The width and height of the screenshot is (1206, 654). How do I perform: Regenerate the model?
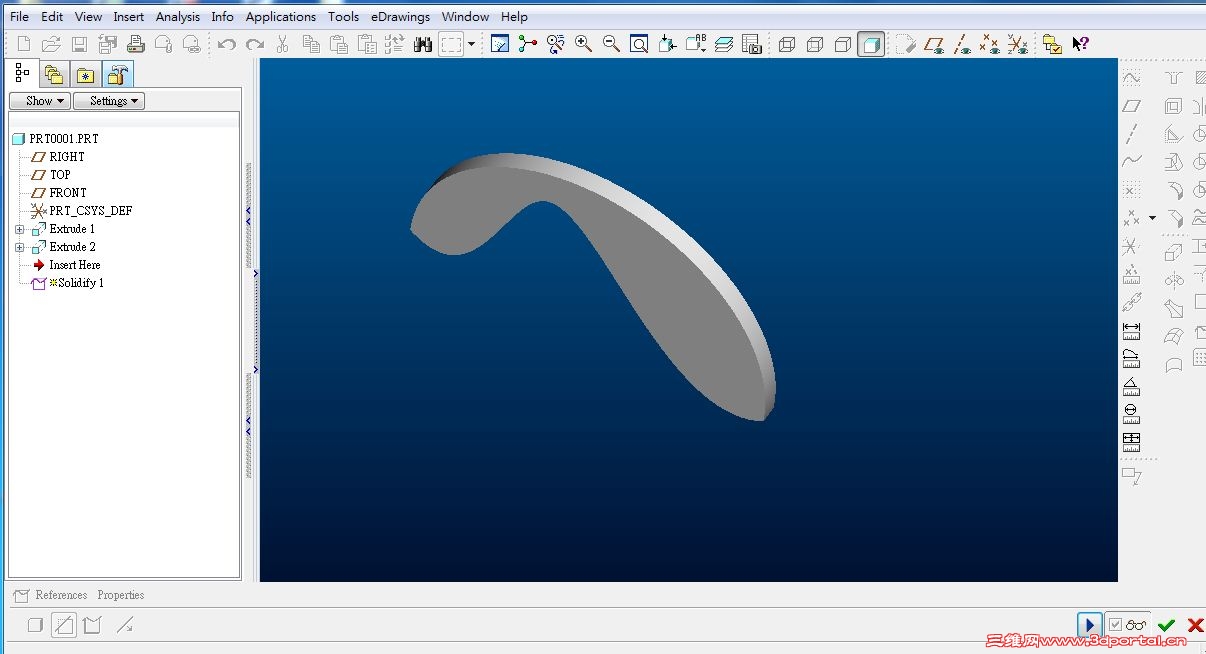tap(395, 44)
